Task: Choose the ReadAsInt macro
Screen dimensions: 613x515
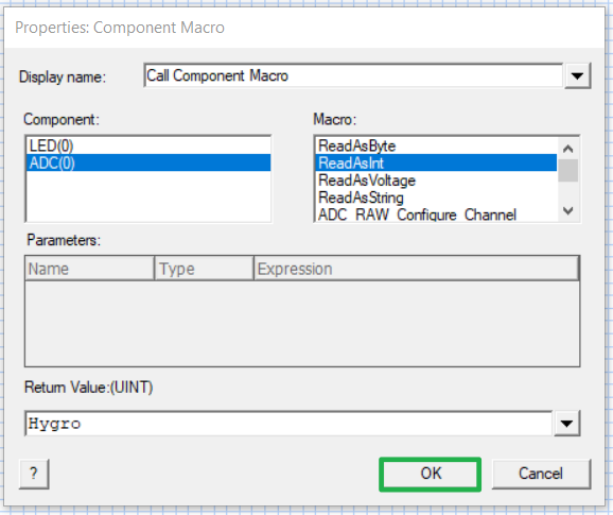Action: tap(353, 163)
